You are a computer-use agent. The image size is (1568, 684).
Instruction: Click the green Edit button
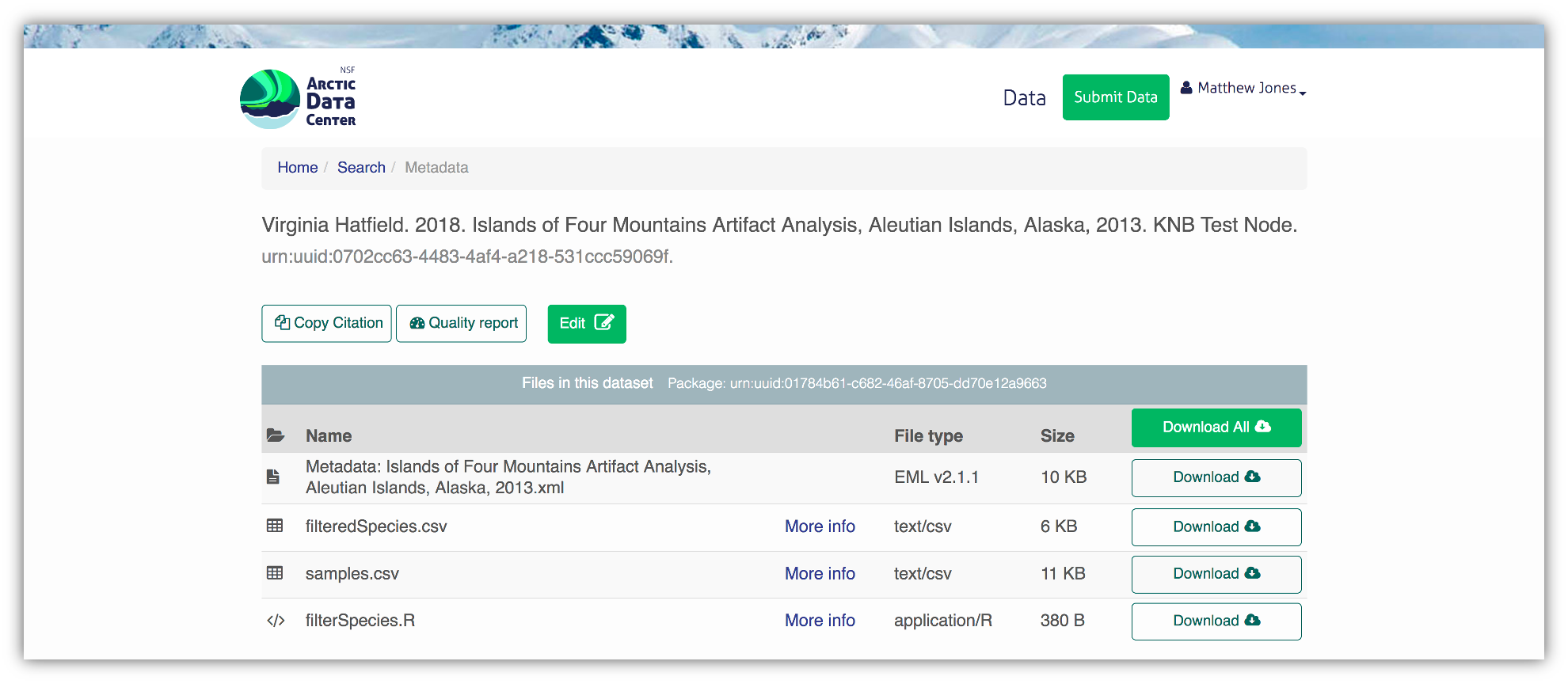tap(586, 323)
